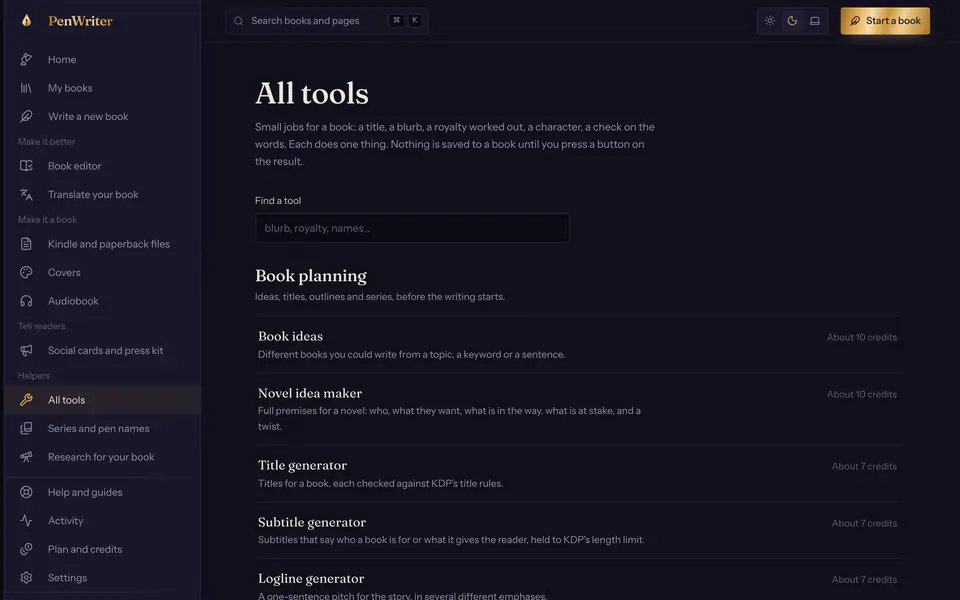Click About 7 credits beside Logline generator
The width and height of the screenshot is (960, 600).
coord(864,580)
